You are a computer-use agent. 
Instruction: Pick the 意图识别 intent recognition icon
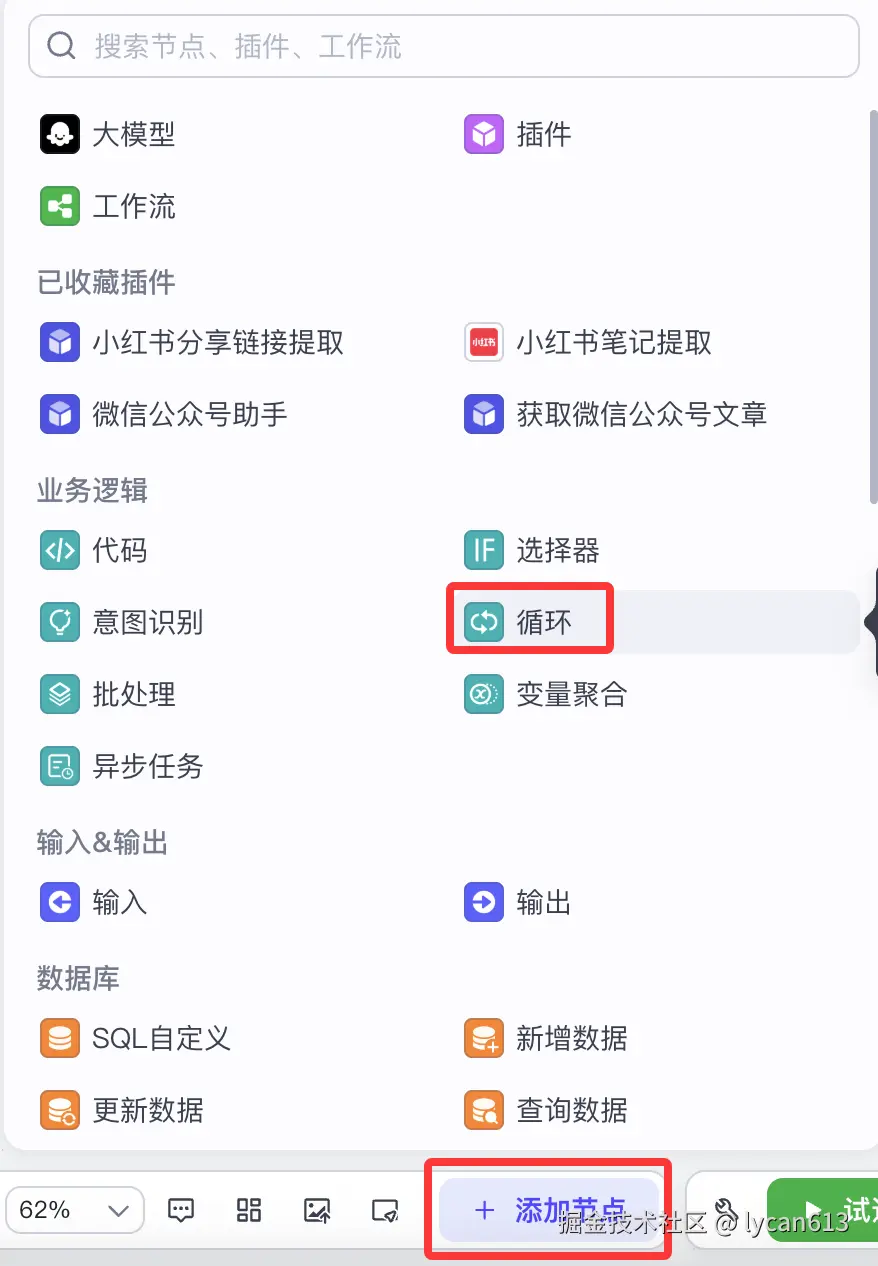point(60,622)
